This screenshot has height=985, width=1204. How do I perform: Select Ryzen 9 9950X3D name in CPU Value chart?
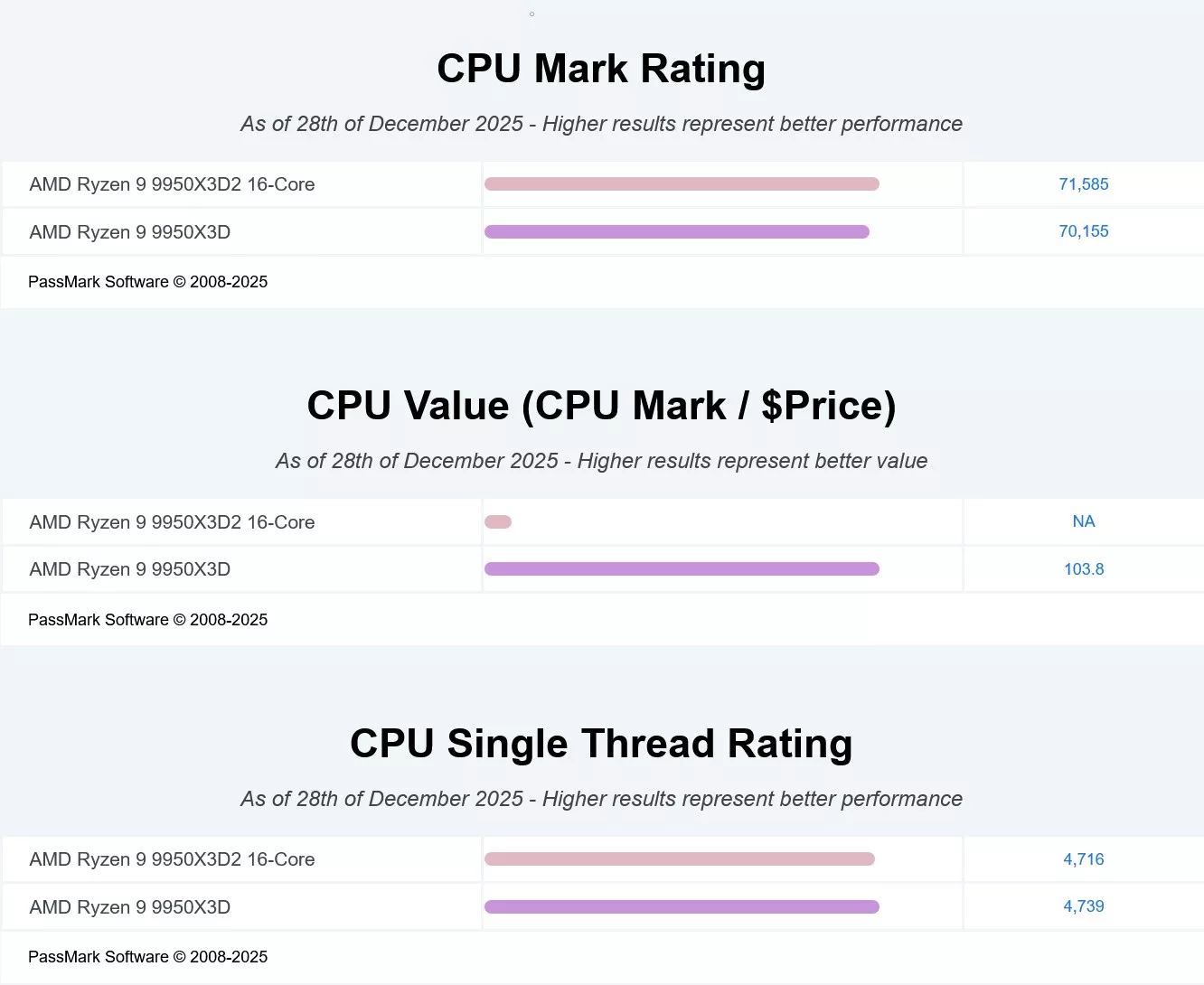tap(129, 569)
